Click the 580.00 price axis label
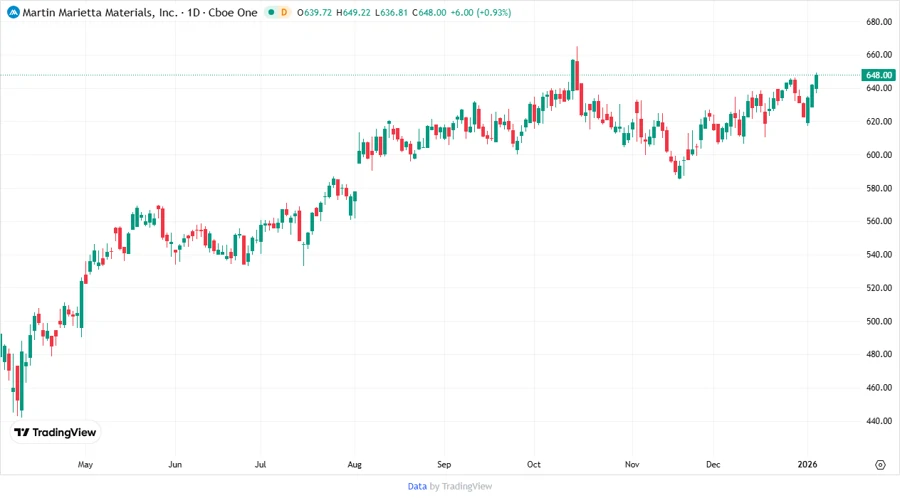 coord(879,188)
